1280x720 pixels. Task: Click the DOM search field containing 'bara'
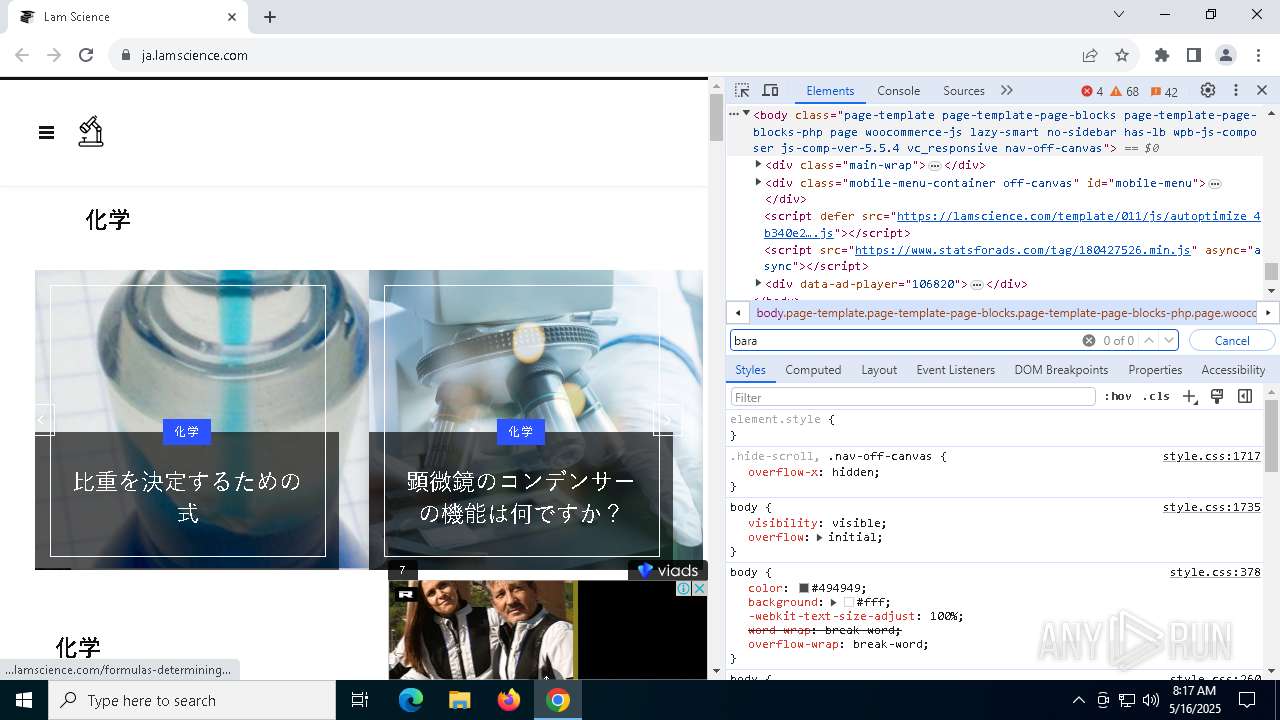(905, 340)
